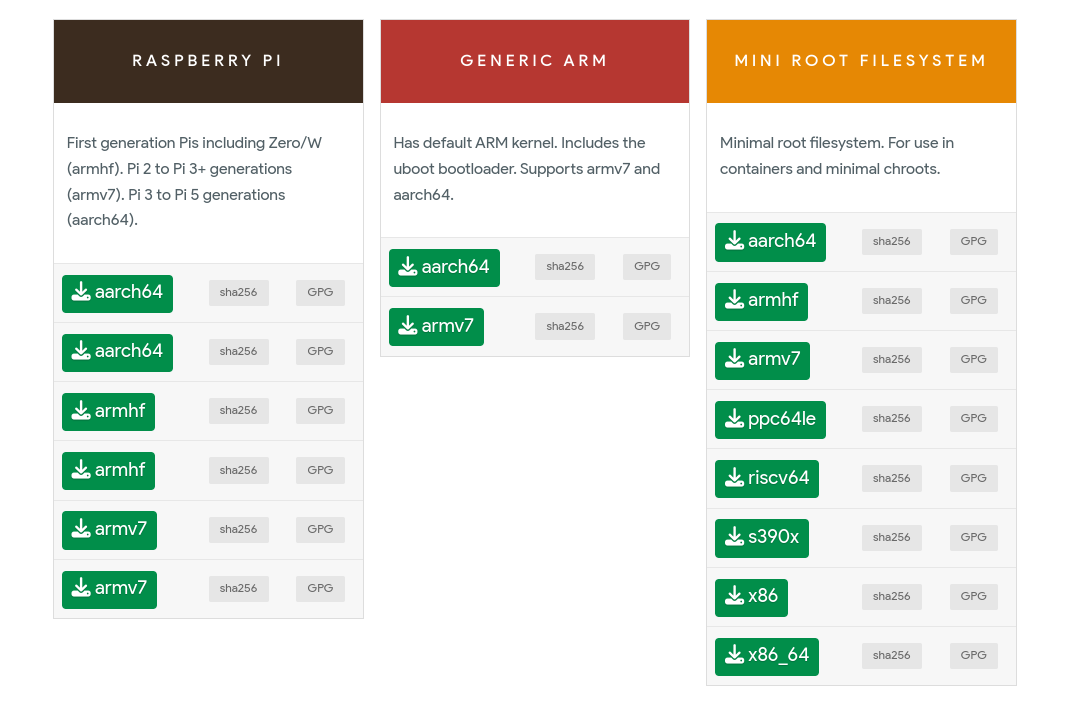
Task: View sha256 checksum for riscv64
Action: point(892,478)
